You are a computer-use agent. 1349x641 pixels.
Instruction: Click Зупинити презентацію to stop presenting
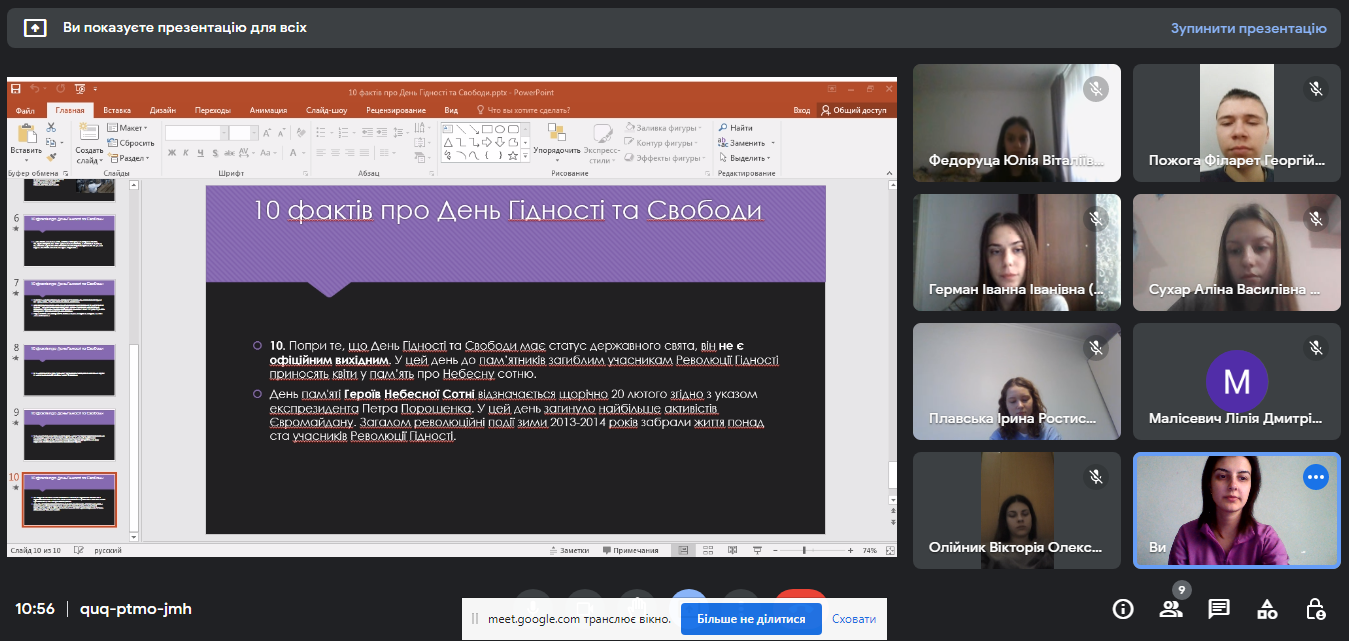click(x=1249, y=28)
